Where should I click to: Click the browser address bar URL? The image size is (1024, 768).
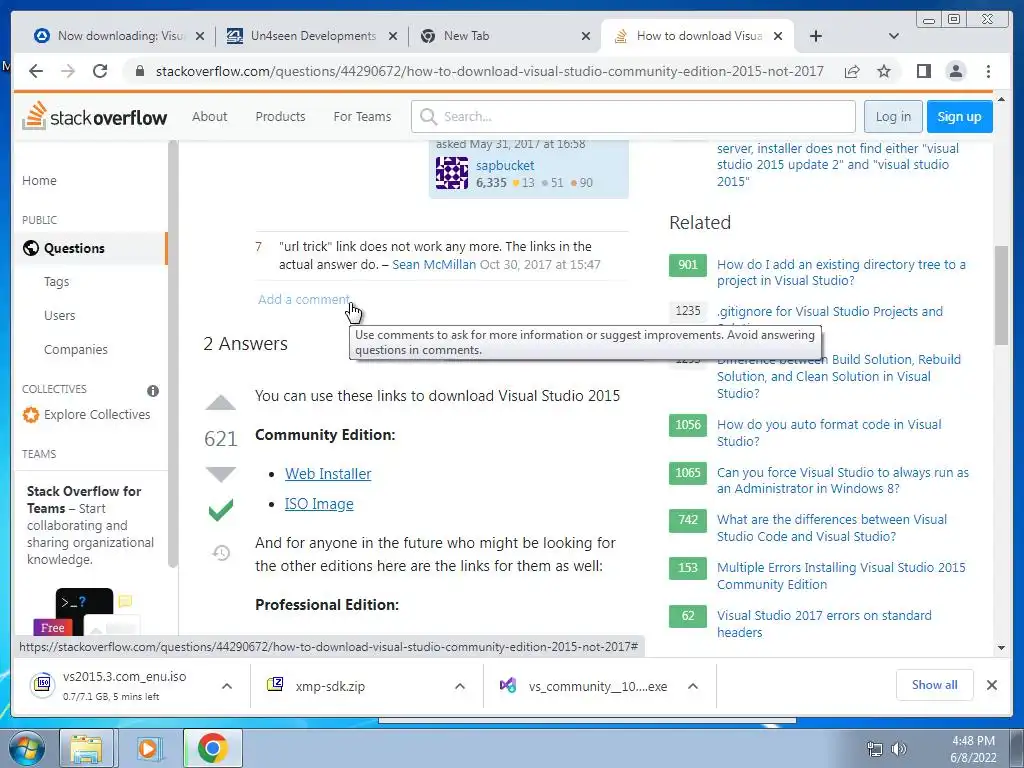coord(489,71)
